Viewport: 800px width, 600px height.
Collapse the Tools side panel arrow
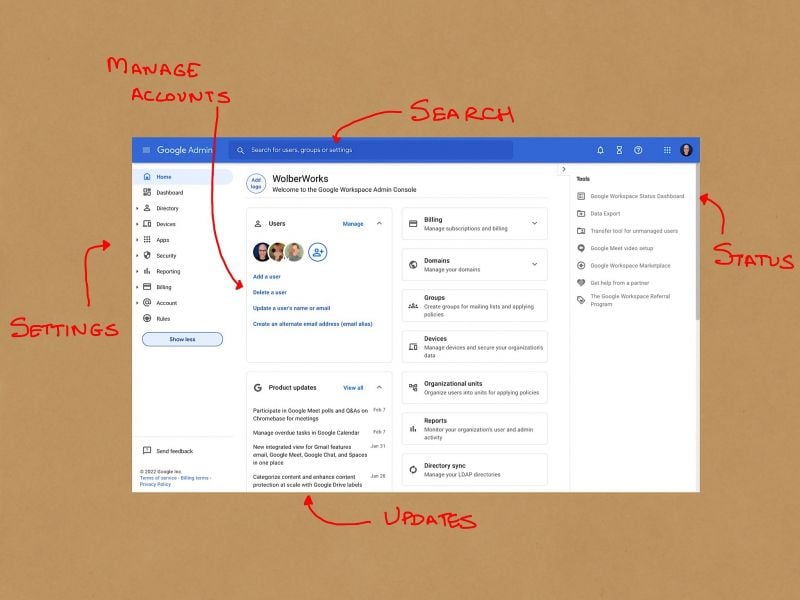coord(564,169)
